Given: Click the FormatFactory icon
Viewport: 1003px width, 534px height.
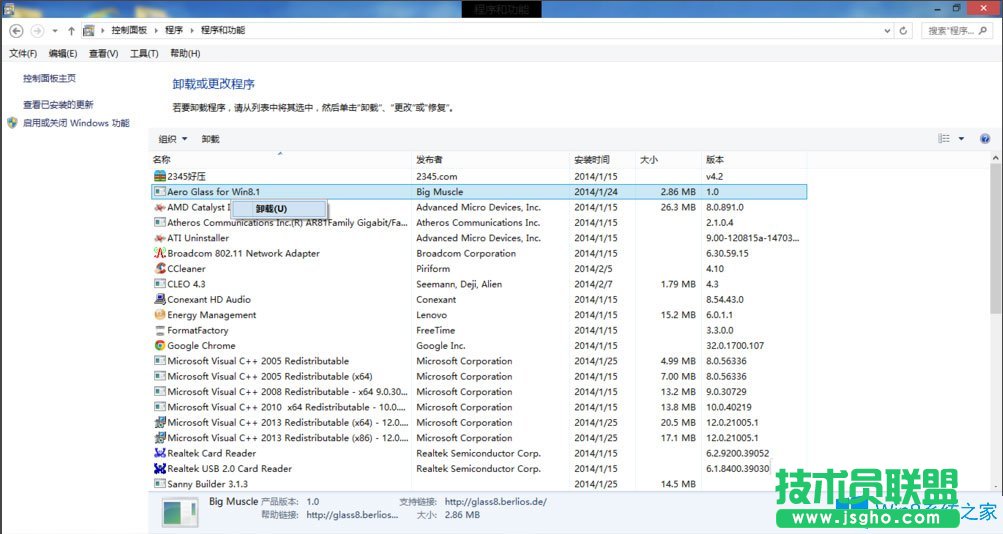Looking at the screenshot, I should [x=160, y=330].
